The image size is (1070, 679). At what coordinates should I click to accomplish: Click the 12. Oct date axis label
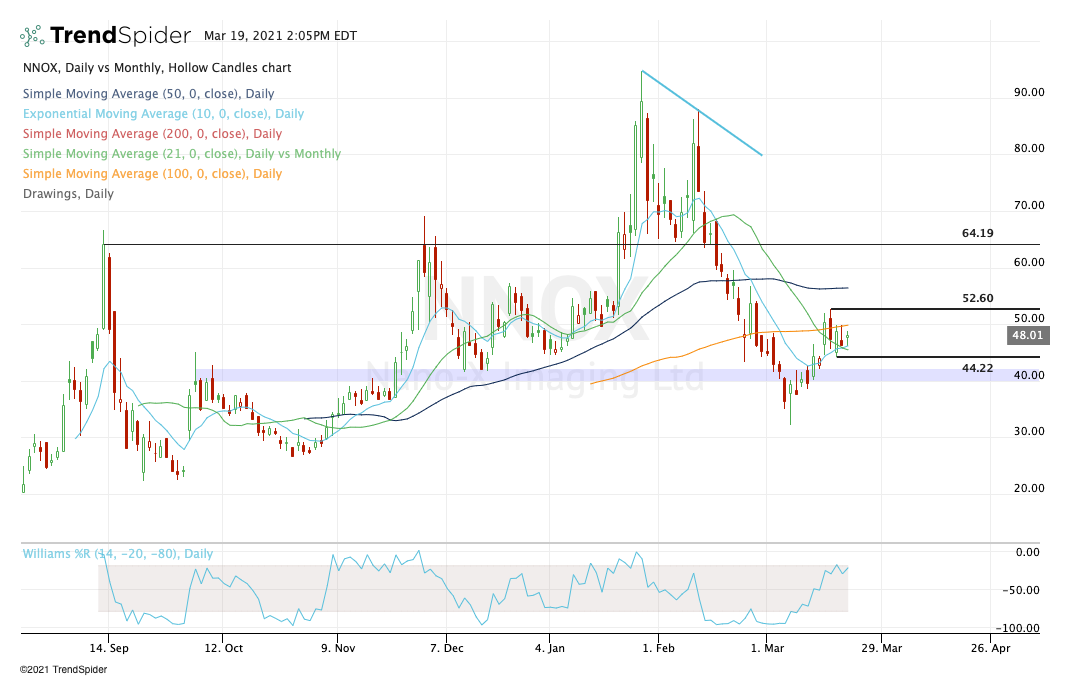[224, 648]
